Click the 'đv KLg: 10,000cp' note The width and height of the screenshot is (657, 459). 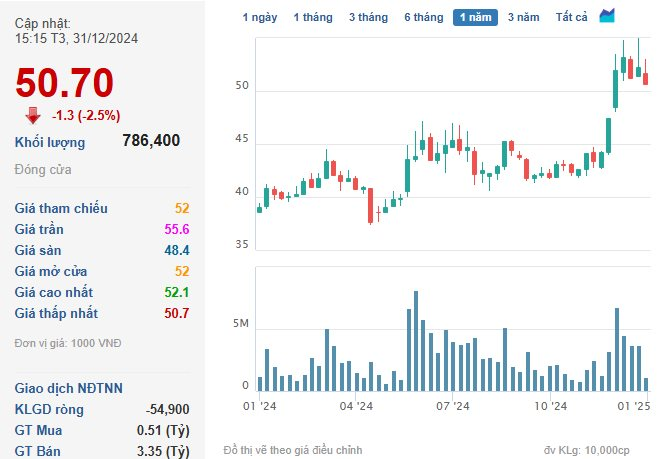[587, 451]
